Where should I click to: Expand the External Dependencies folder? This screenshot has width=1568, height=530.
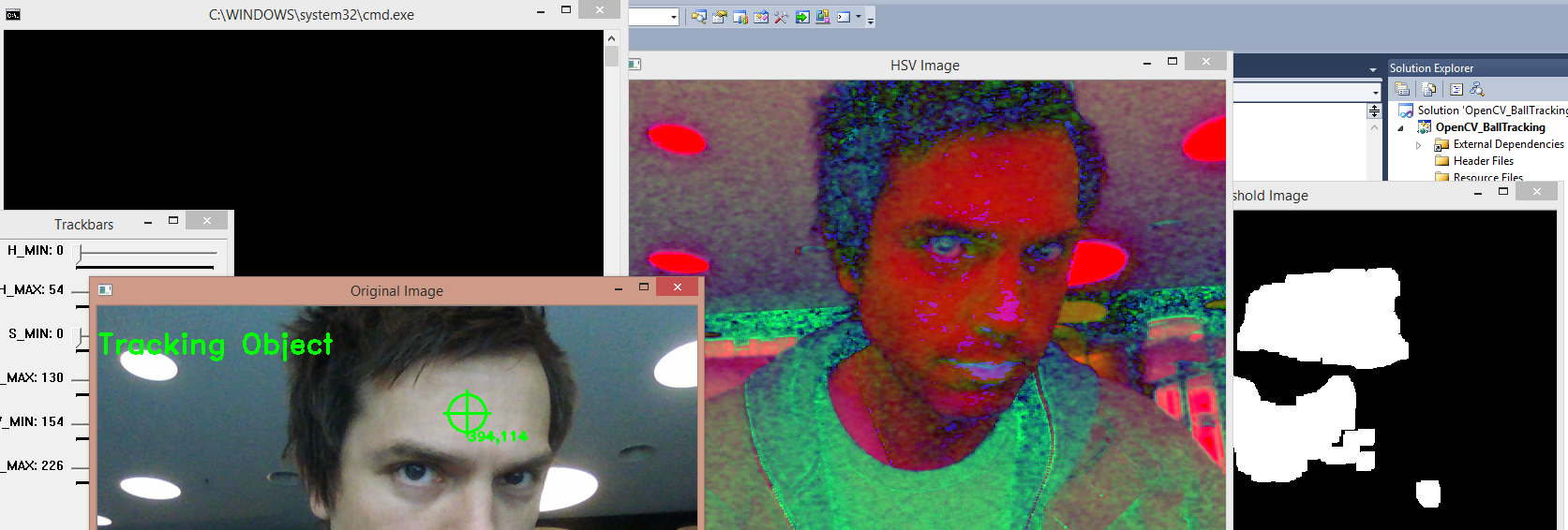click(1419, 145)
